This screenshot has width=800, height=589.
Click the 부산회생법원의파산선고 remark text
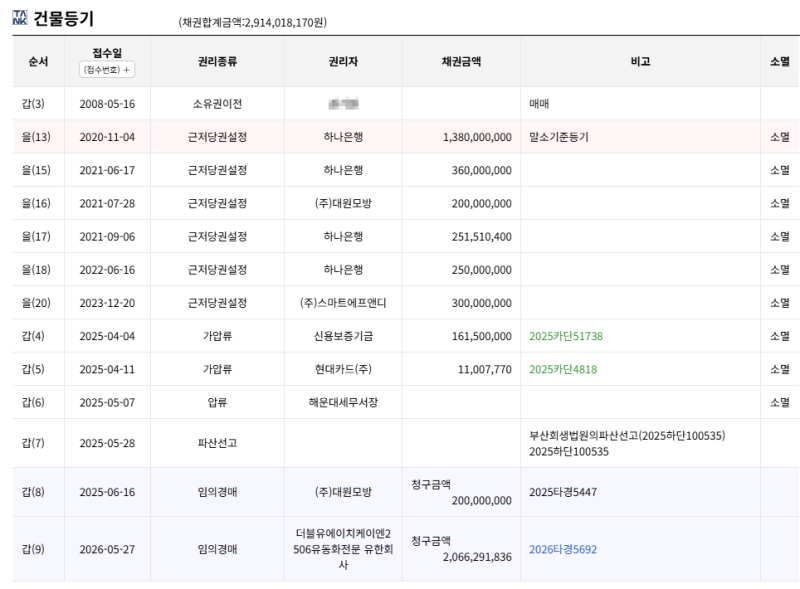pos(627,436)
